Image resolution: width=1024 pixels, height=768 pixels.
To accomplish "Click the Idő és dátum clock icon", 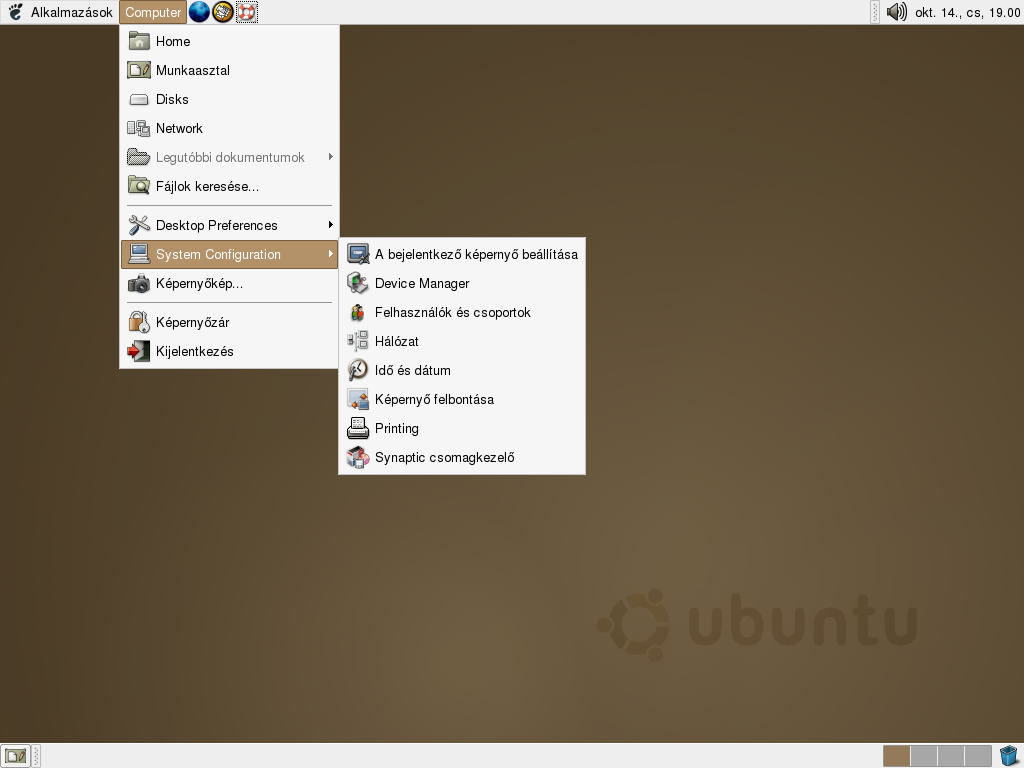I will click(x=358, y=370).
